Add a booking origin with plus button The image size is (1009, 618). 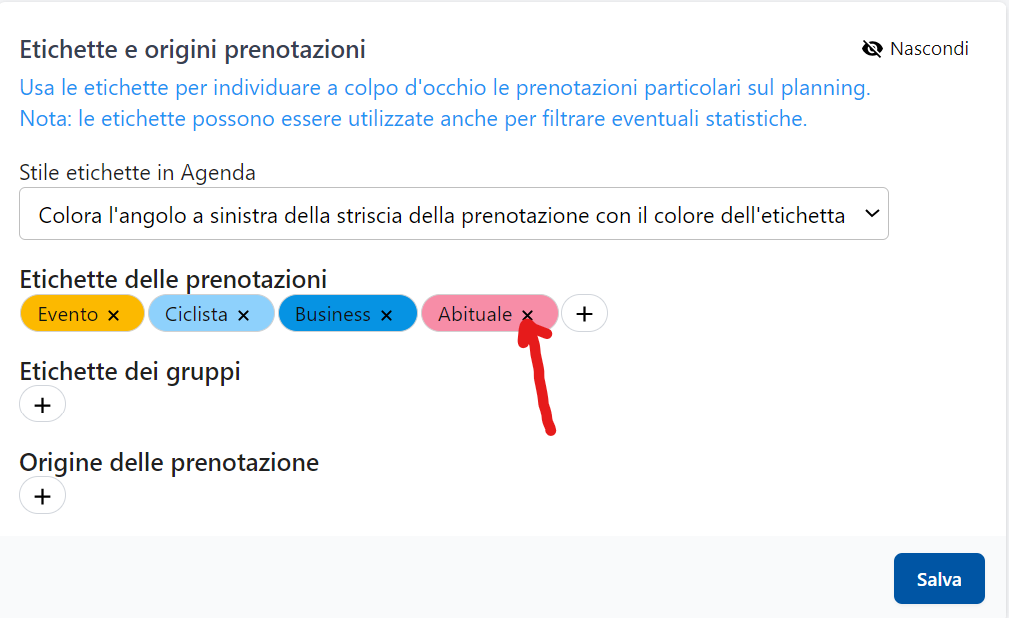[x=42, y=496]
